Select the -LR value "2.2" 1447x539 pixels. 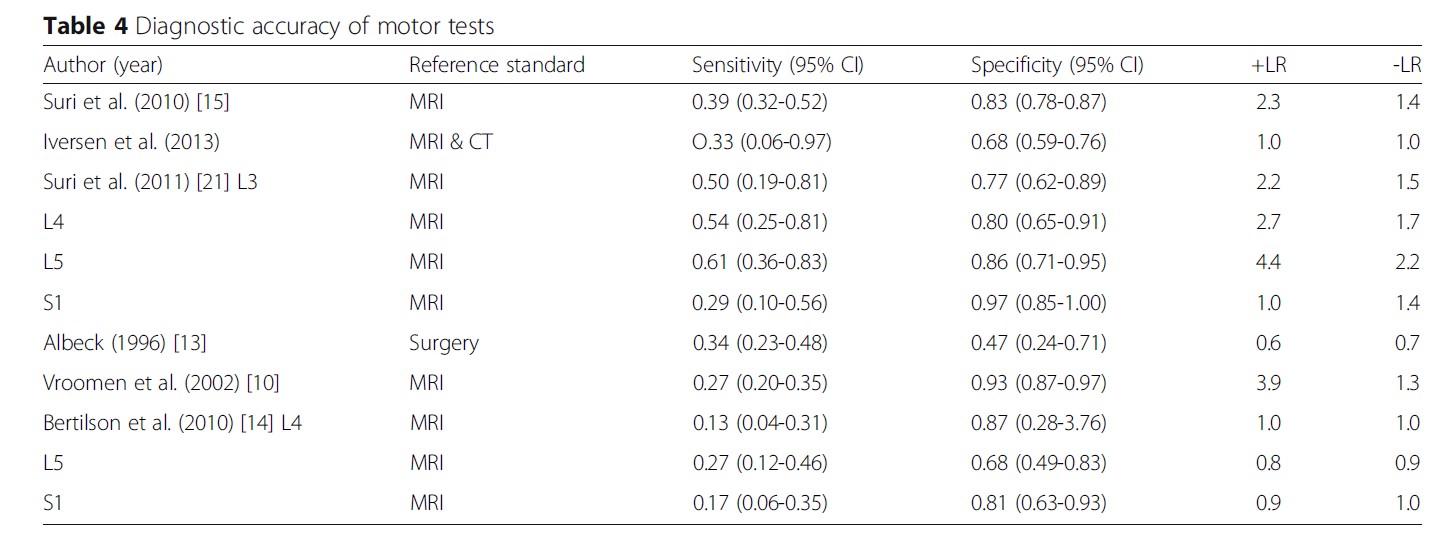point(1406,263)
